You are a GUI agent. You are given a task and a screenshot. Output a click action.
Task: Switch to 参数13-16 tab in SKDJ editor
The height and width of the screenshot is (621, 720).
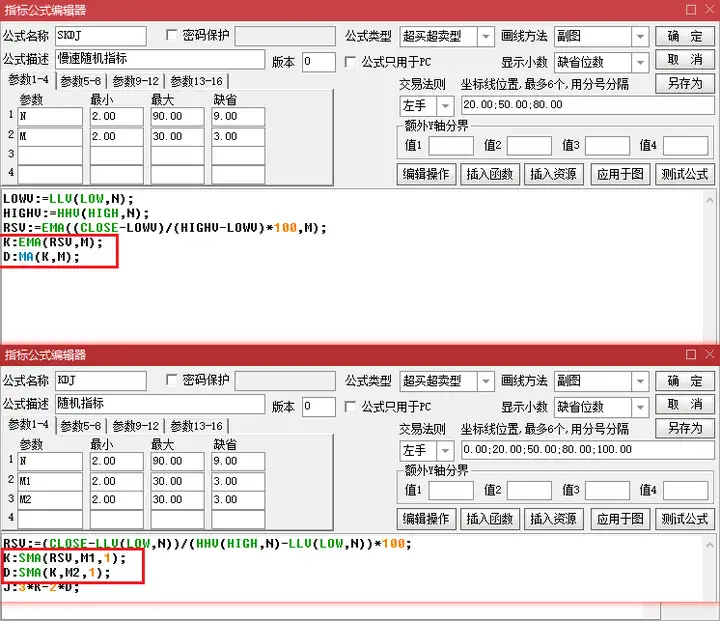tap(197, 81)
